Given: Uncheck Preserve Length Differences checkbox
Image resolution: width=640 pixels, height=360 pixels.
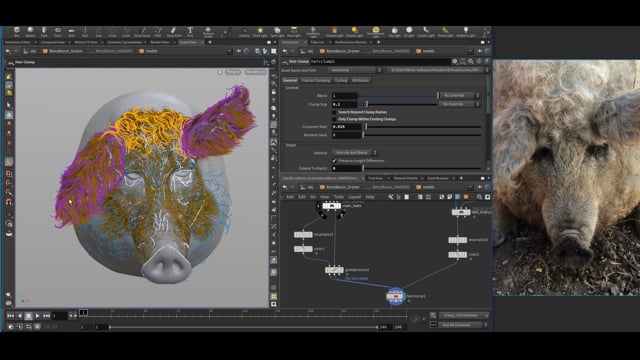Looking at the screenshot, I should tap(334, 161).
